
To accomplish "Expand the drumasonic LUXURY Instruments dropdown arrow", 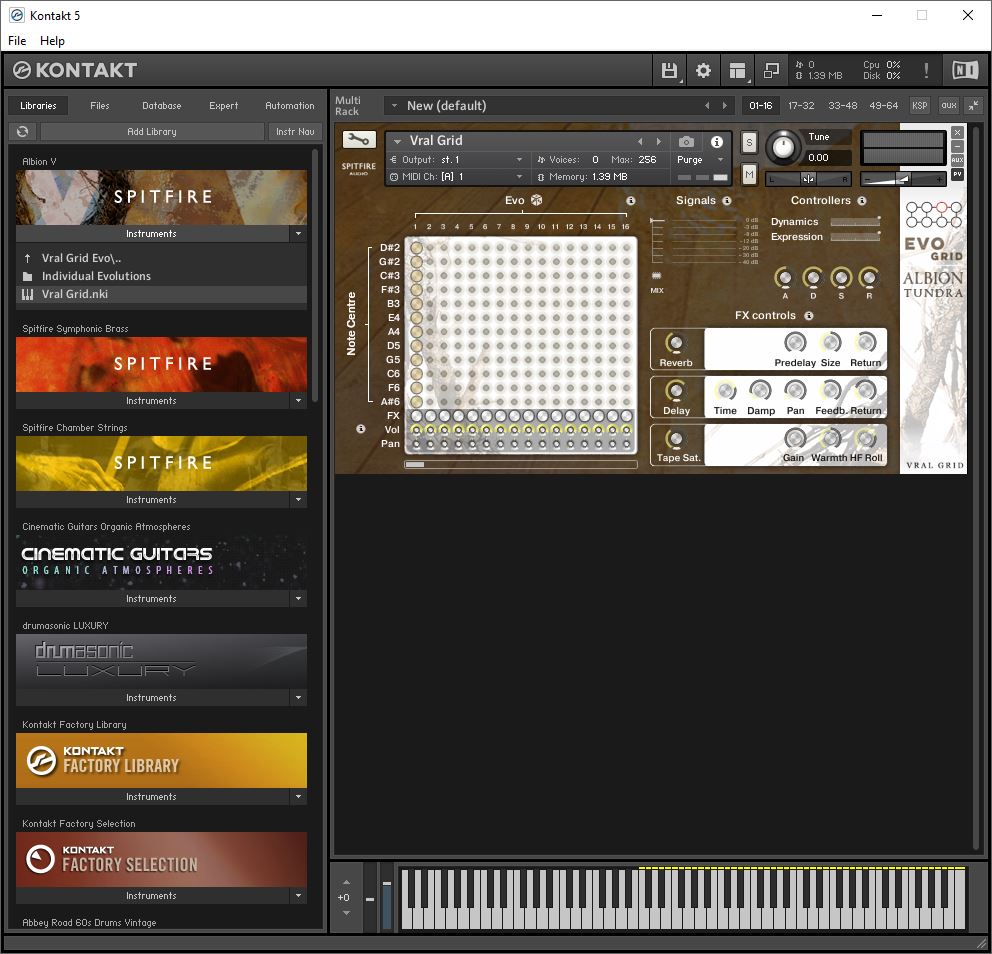I will [299, 698].
